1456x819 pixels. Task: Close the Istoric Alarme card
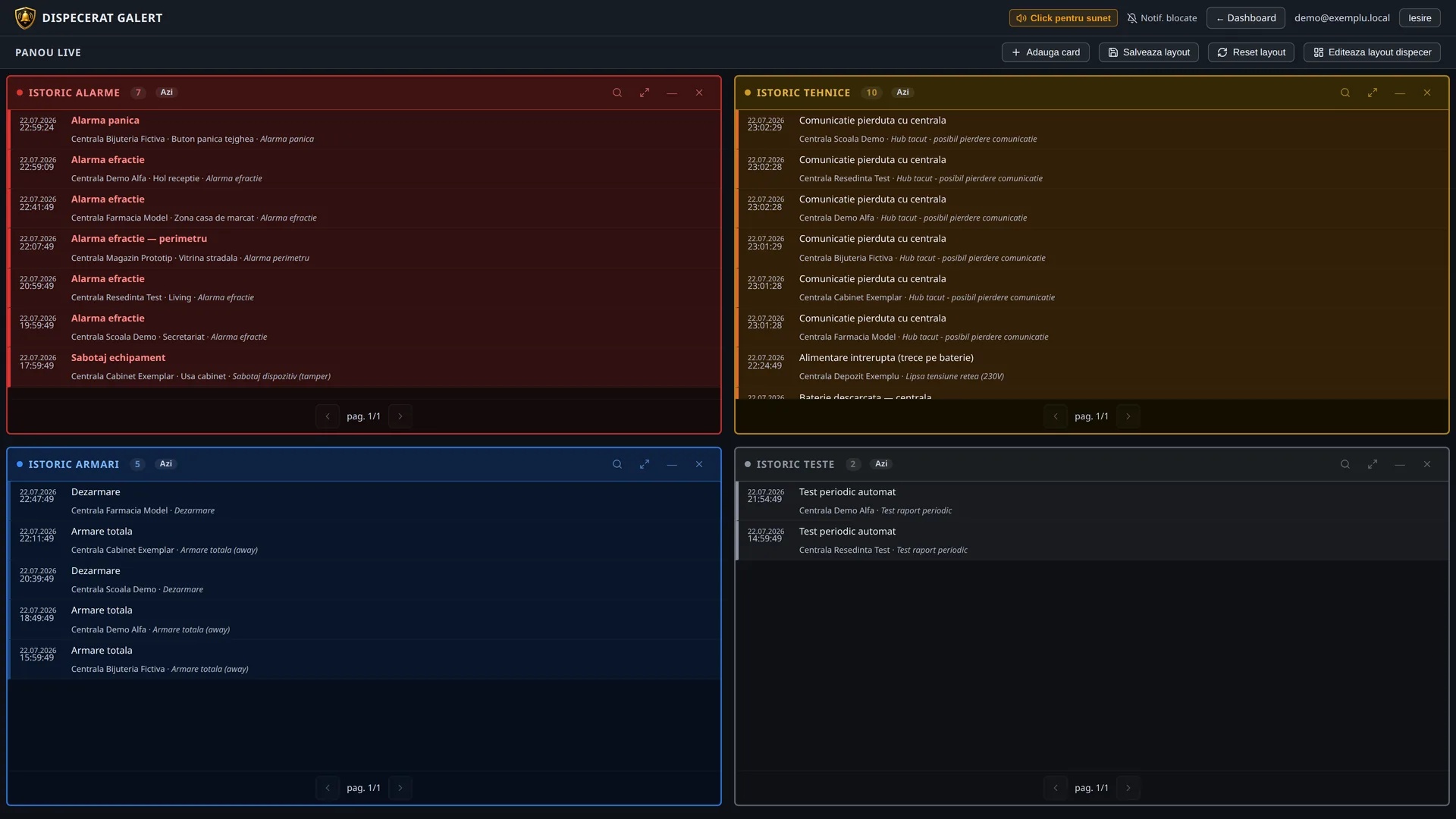pos(699,93)
